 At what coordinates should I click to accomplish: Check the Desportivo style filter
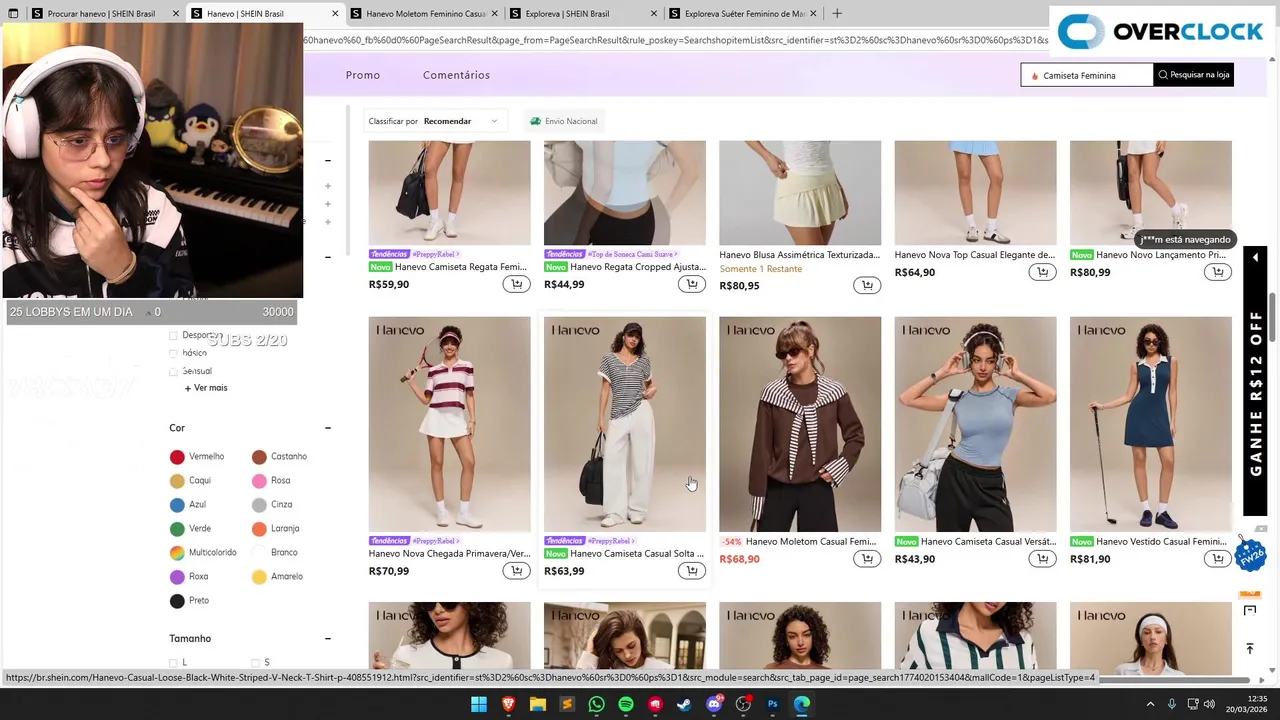(173, 336)
